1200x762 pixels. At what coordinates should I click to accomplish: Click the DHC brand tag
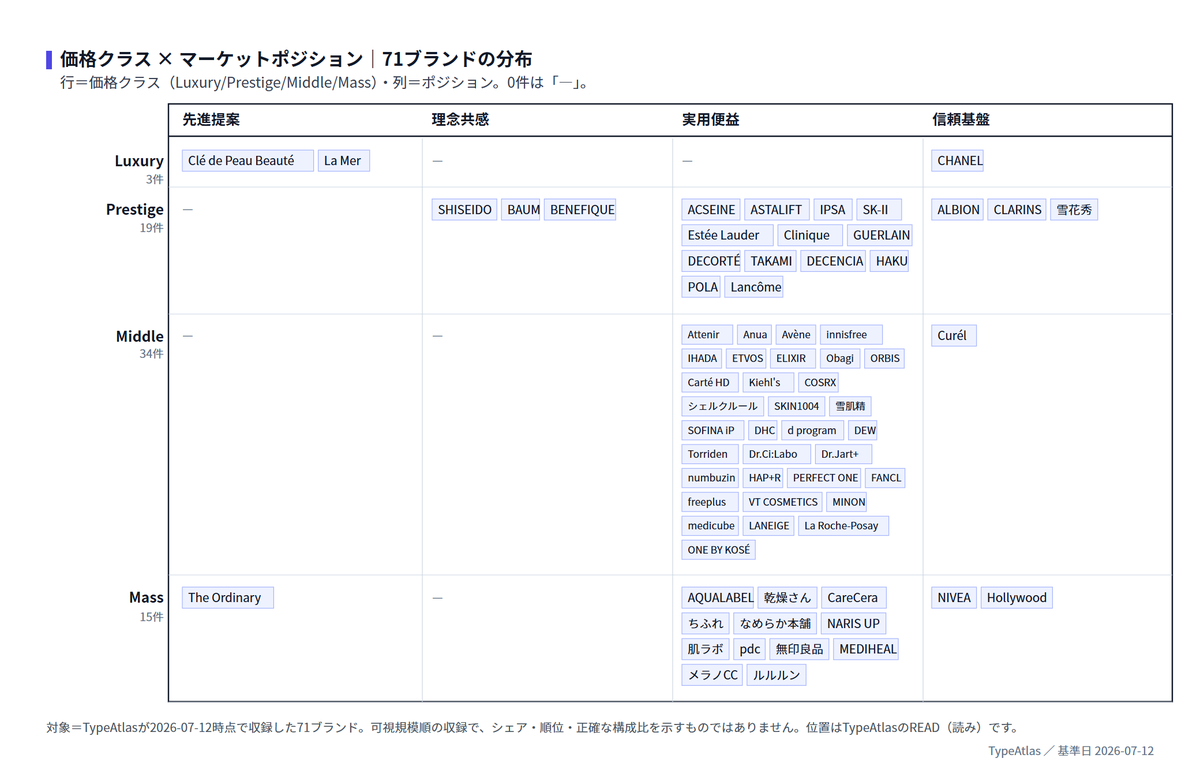pos(764,430)
